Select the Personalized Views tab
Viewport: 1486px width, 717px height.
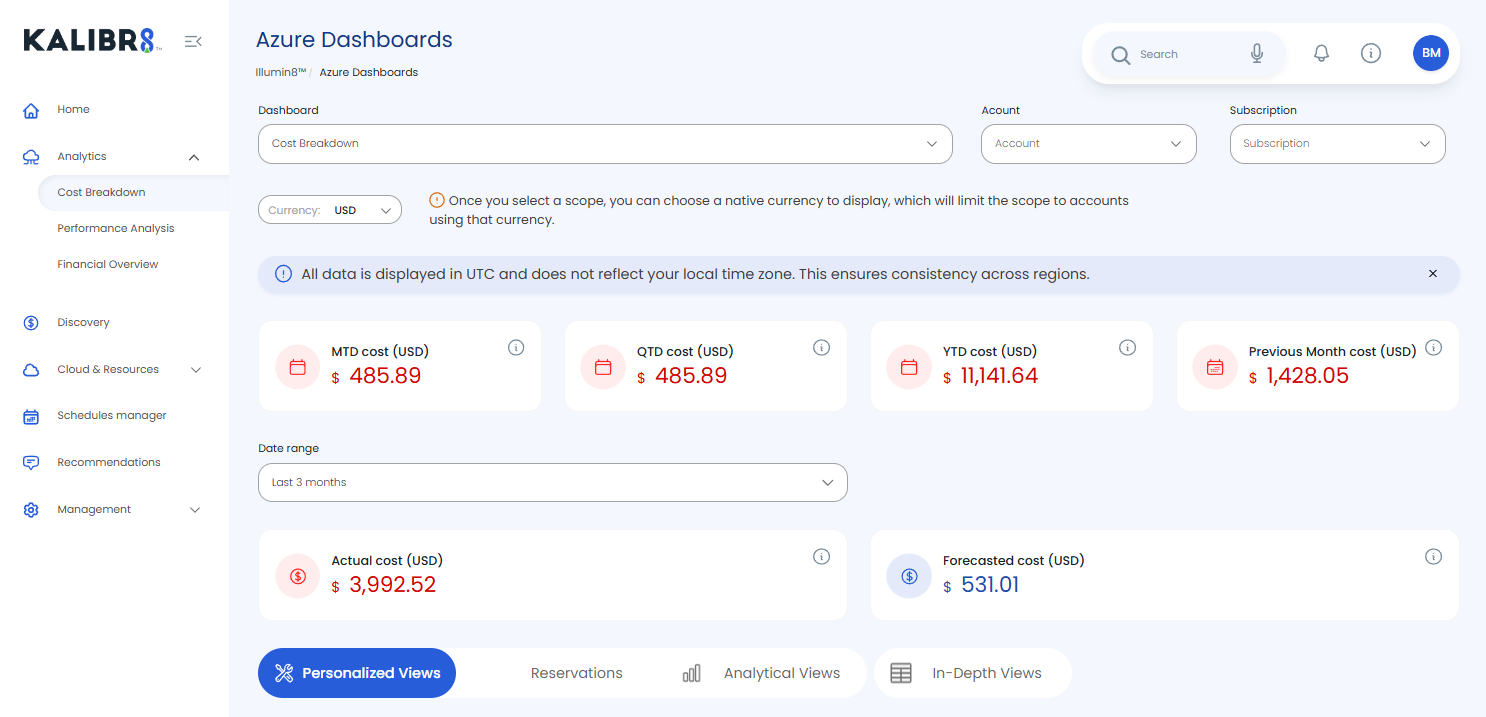tap(357, 673)
